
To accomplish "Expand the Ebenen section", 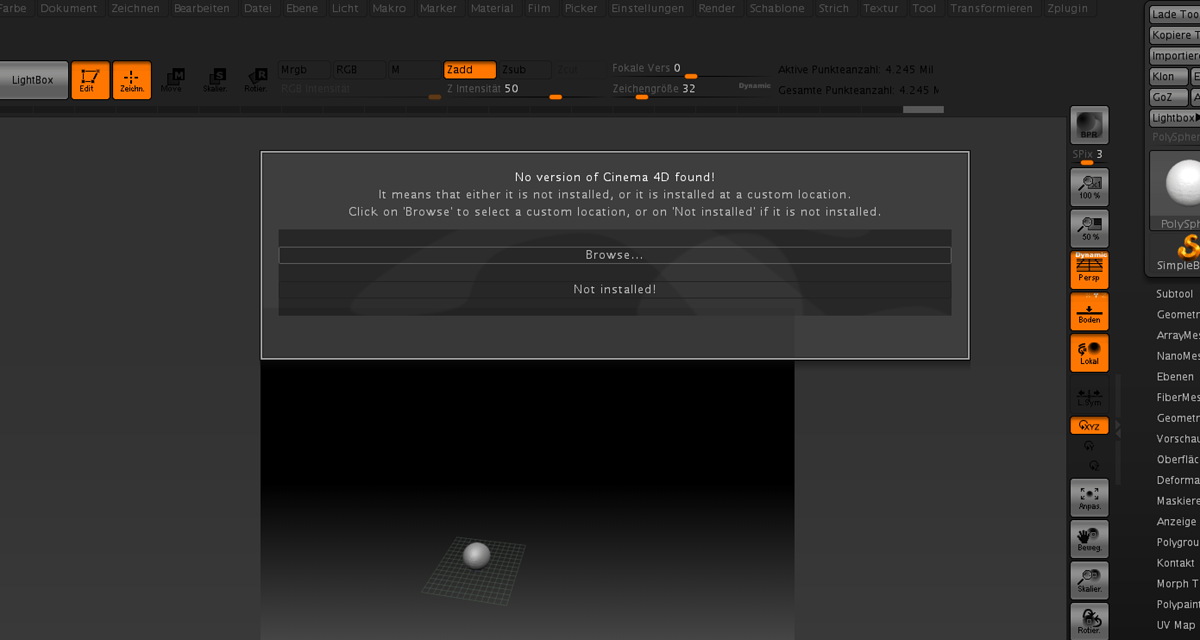I will click(1175, 377).
